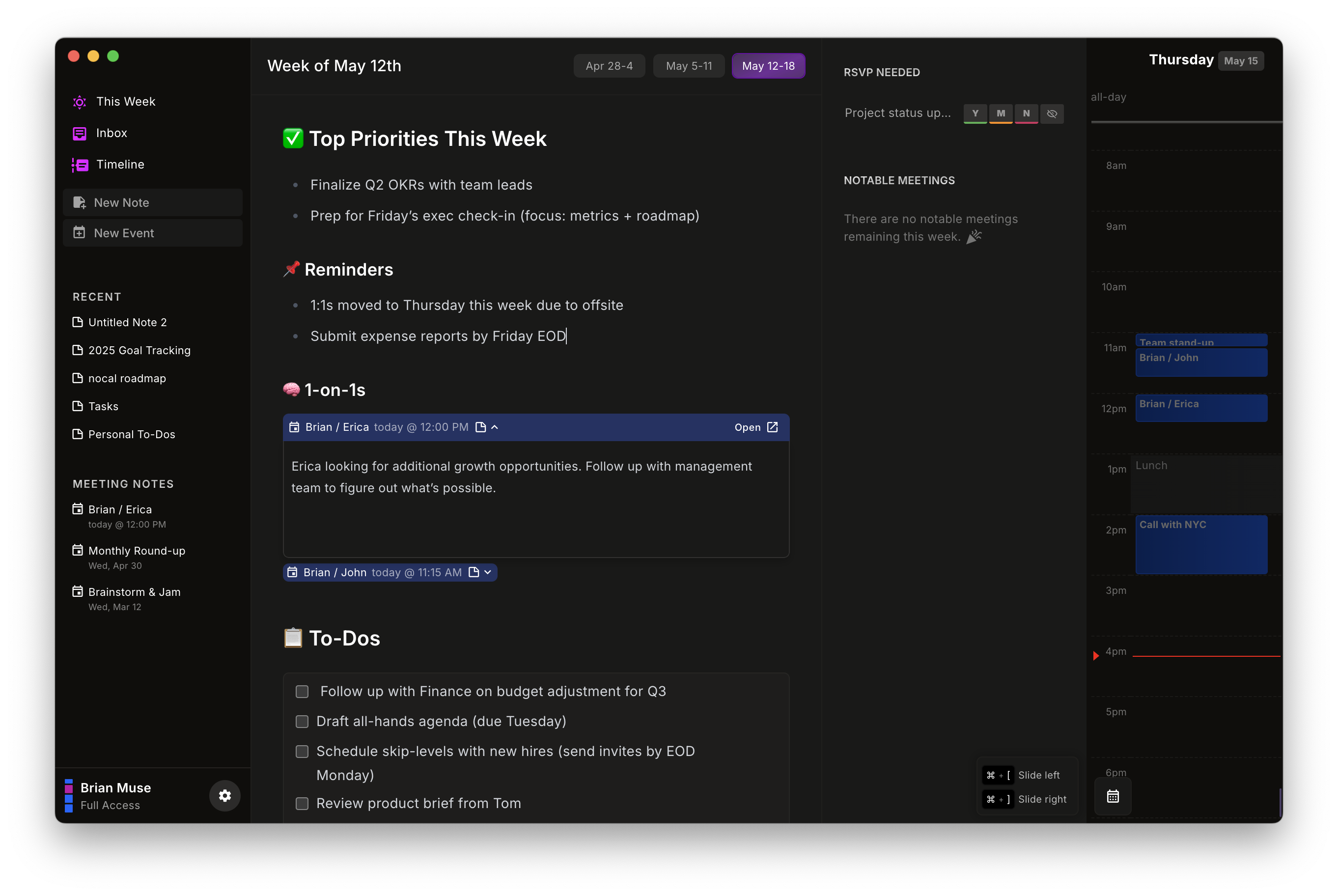The image size is (1338, 896).
Task: Click Tasks document icon
Action: click(x=78, y=406)
